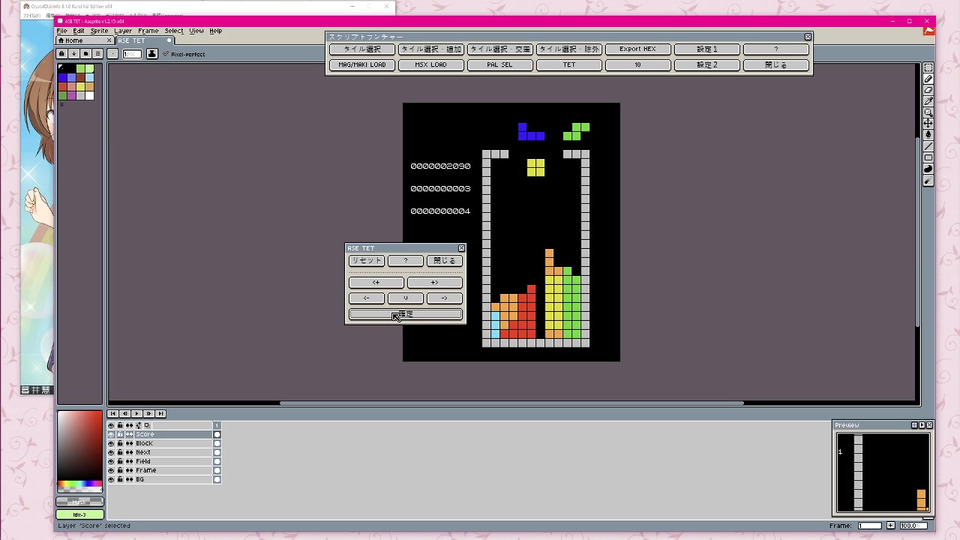Open the View menu
The width and height of the screenshot is (960, 540).
coord(196,31)
